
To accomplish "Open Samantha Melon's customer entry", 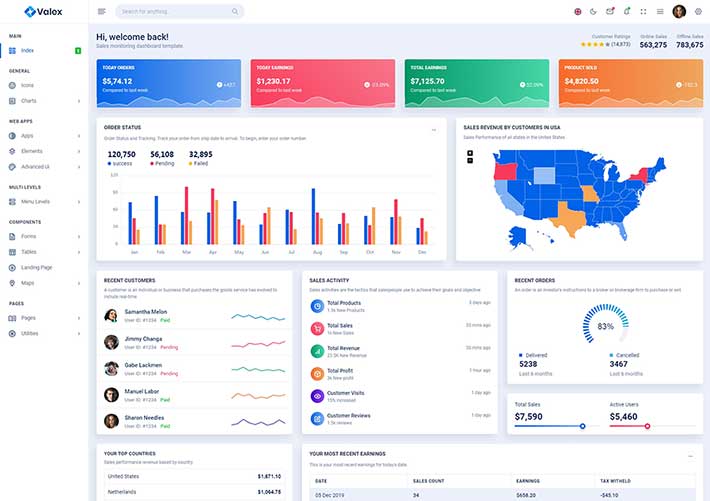I will (146, 312).
